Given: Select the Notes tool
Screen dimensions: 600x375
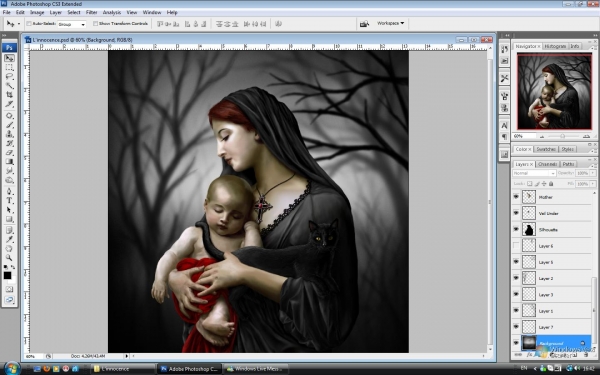Looking at the screenshot, I should point(9,230).
